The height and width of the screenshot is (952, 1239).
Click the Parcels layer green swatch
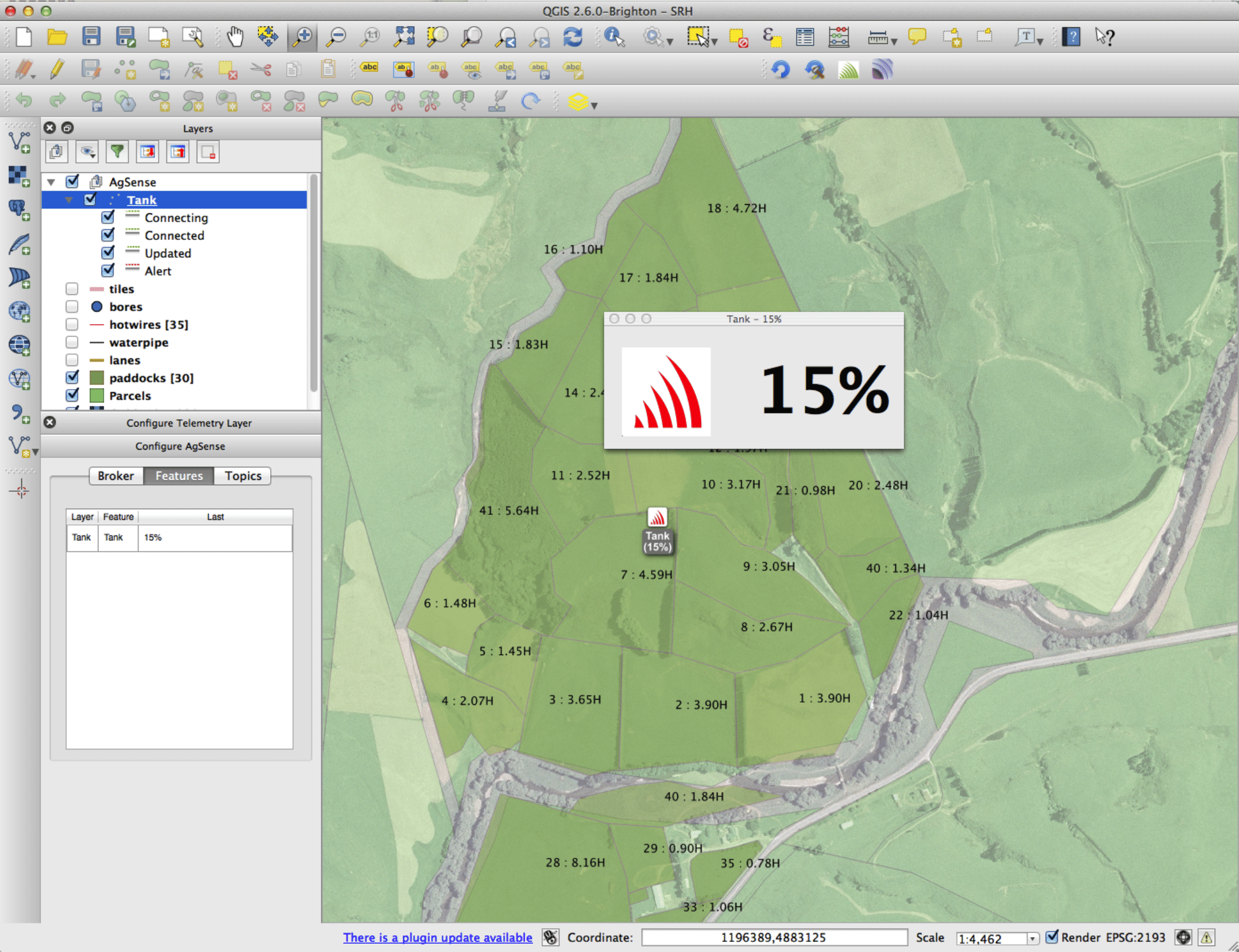(97, 395)
